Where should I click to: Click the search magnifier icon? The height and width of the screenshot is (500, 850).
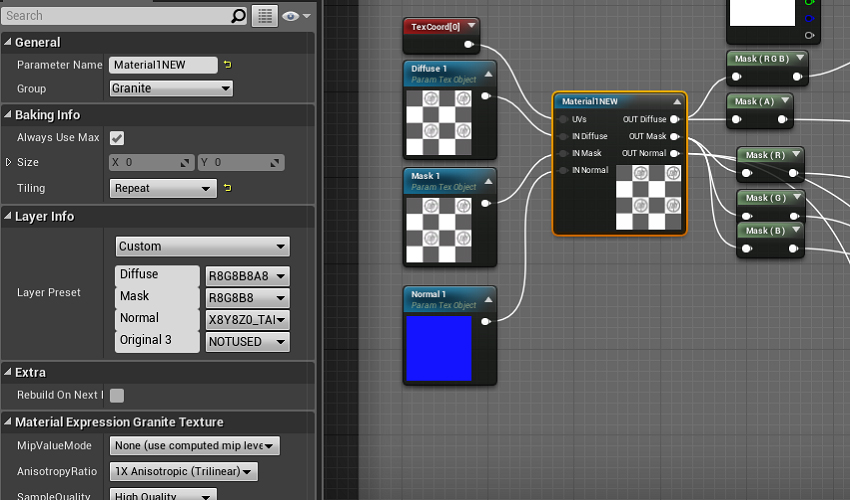[x=238, y=16]
